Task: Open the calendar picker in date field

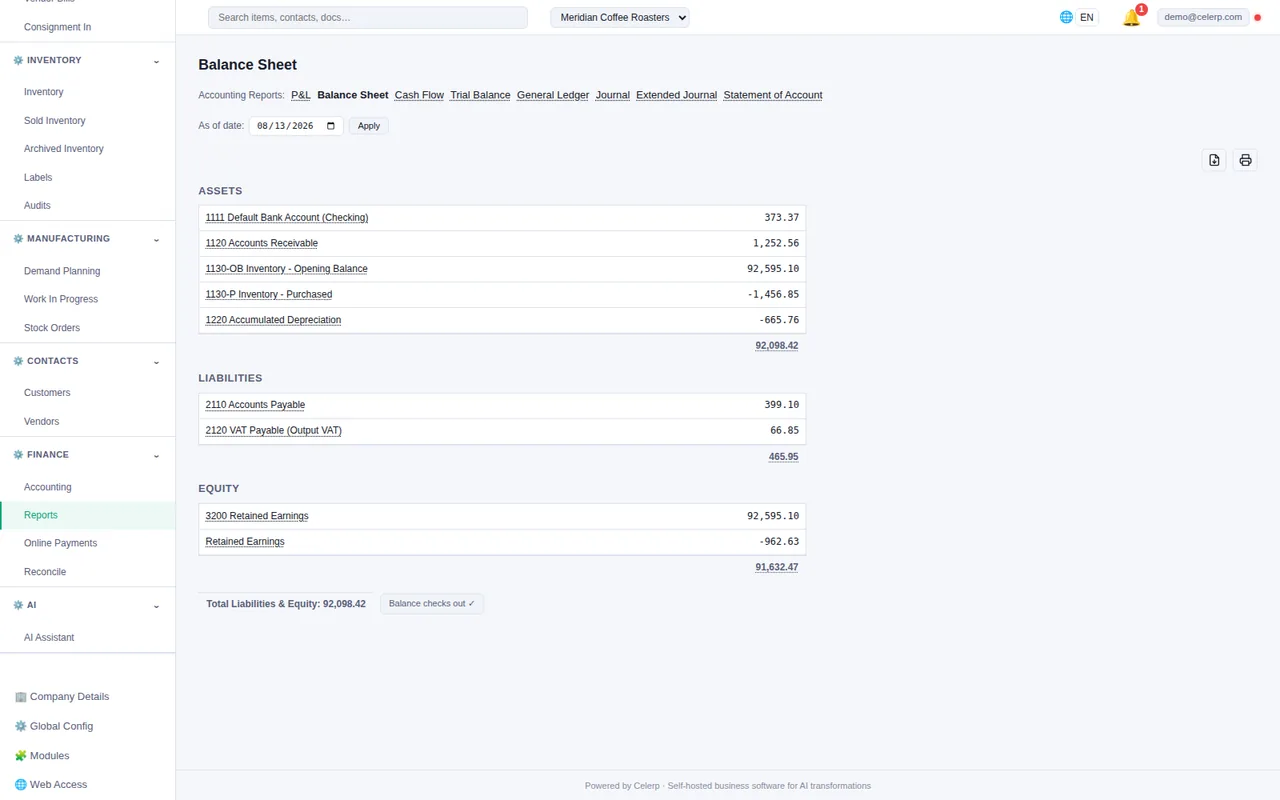Action: click(x=331, y=126)
